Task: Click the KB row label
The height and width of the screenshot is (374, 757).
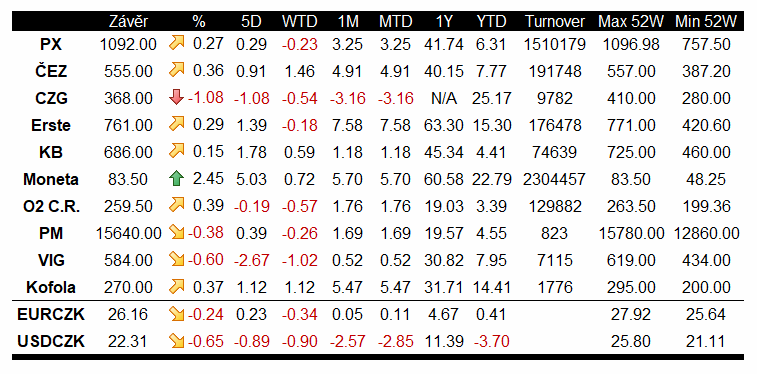Action: pyautogui.click(x=51, y=153)
